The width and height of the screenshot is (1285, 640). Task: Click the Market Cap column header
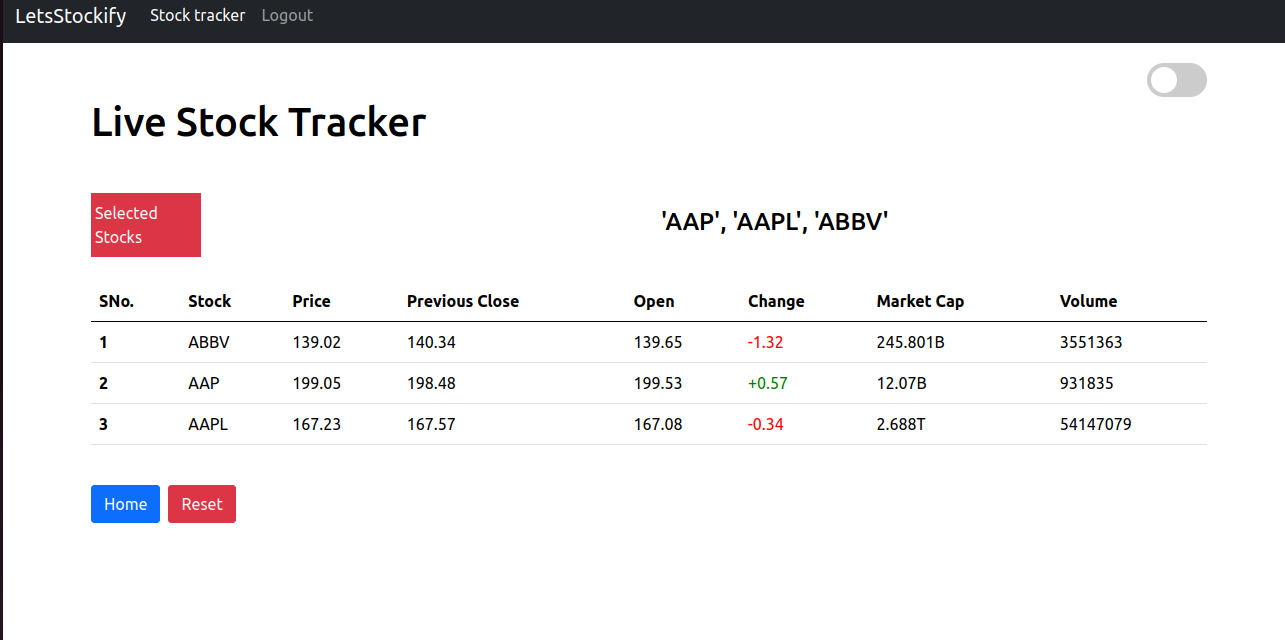[920, 301]
